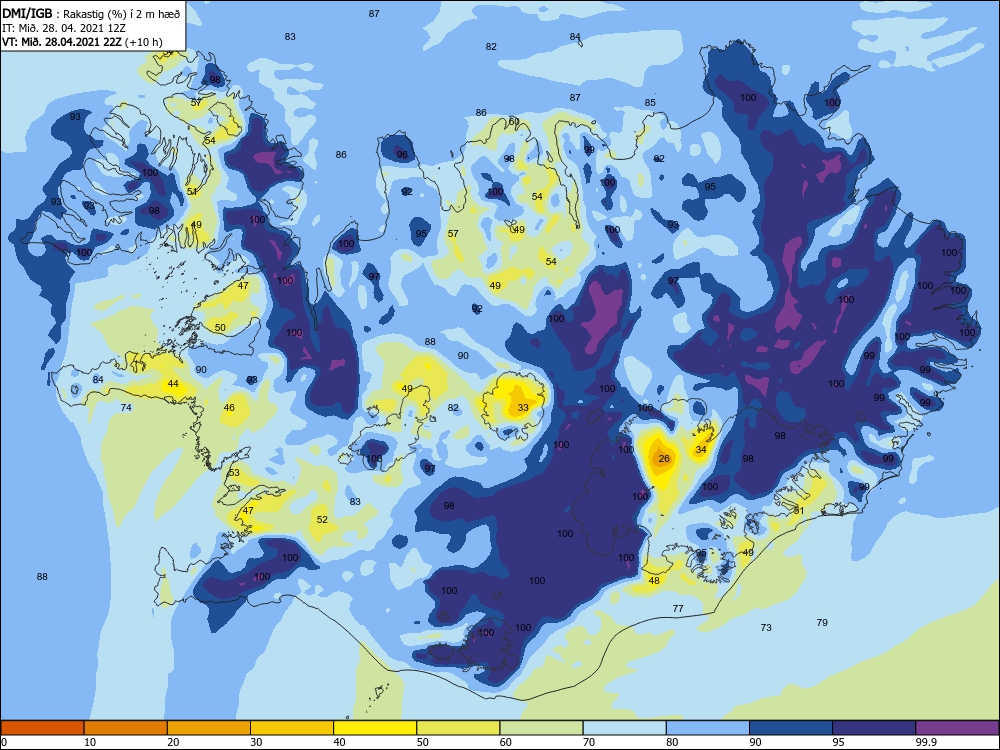The width and height of the screenshot is (1000, 750).
Task: Click the map value '73' off the southeast coast
Action: click(766, 628)
